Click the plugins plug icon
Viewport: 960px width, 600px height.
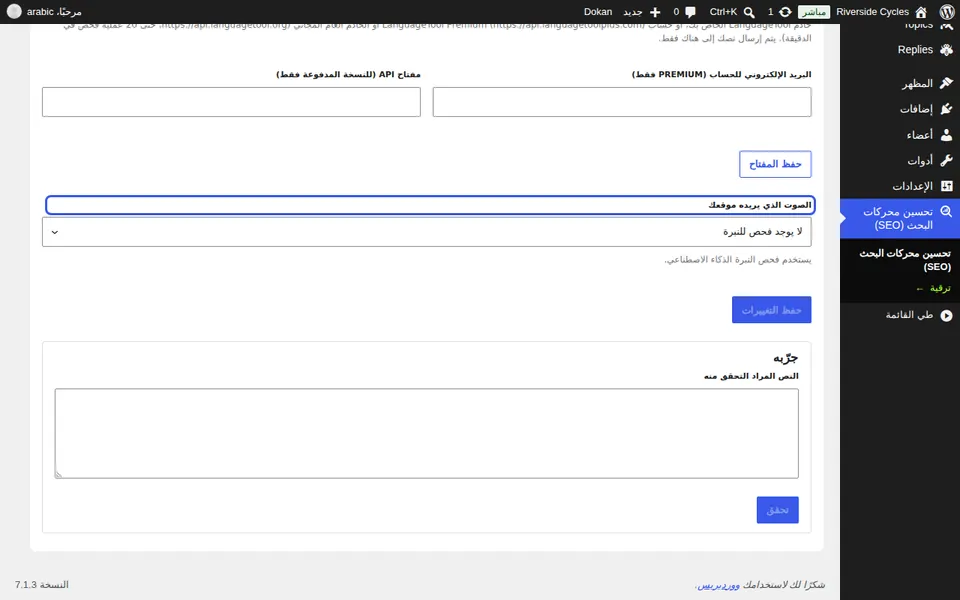point(947,108)
